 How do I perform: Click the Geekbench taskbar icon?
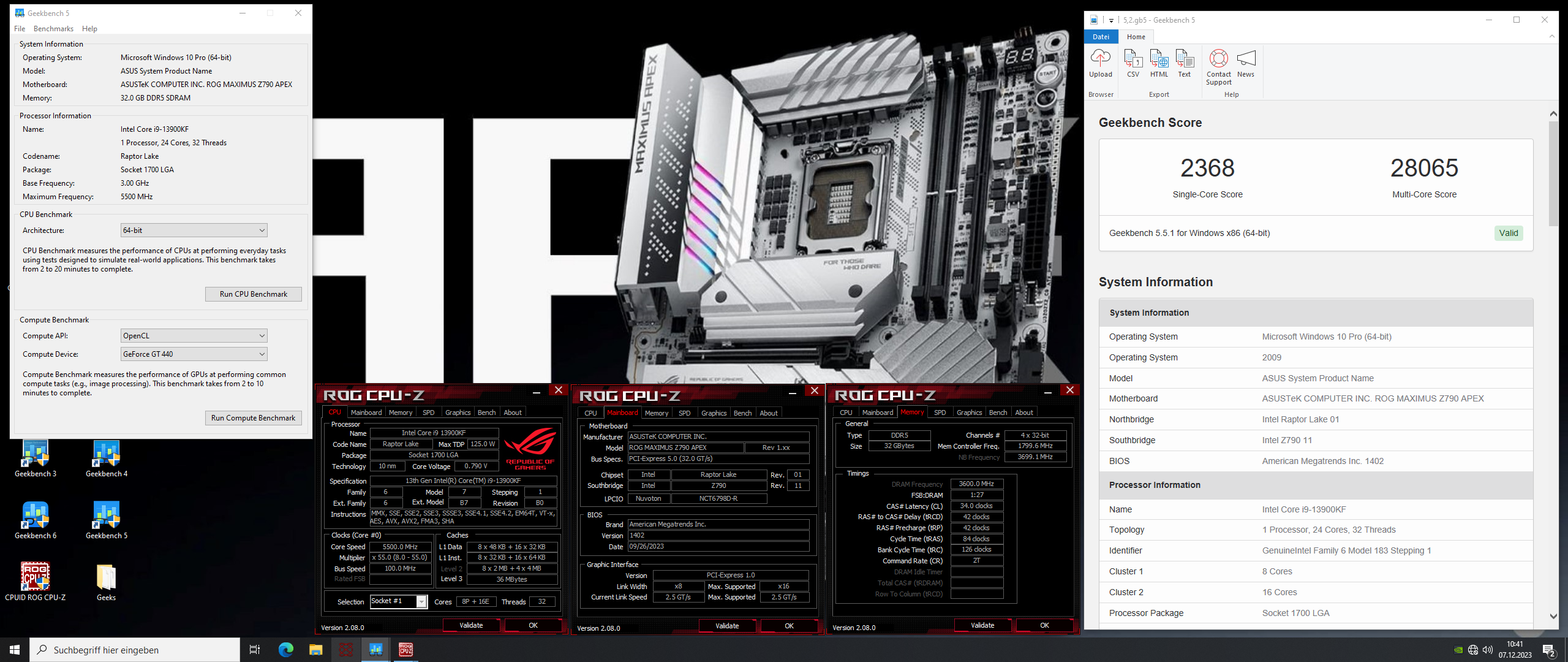pyautogui.click(x=376, y=650)
